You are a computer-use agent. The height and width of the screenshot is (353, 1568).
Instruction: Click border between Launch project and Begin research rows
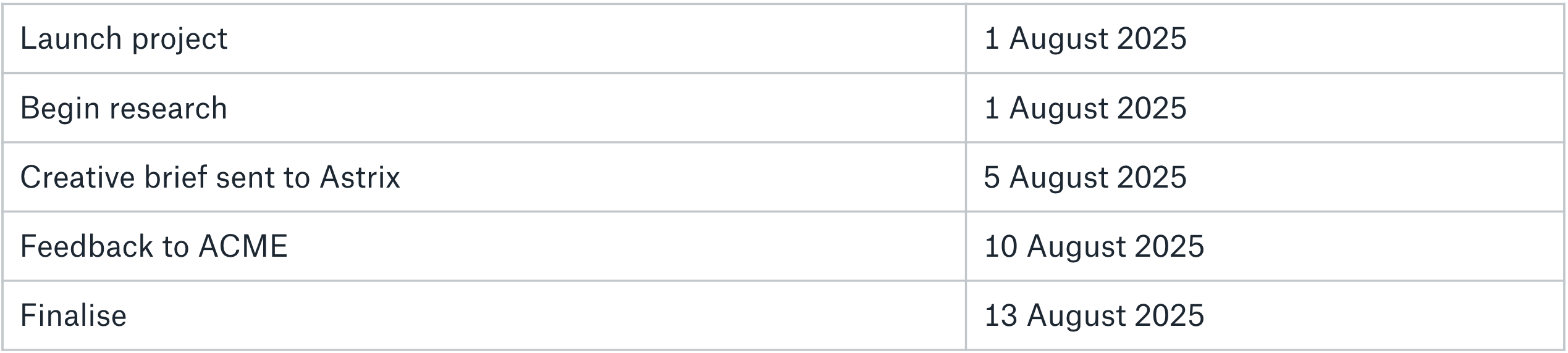(783, 73)
